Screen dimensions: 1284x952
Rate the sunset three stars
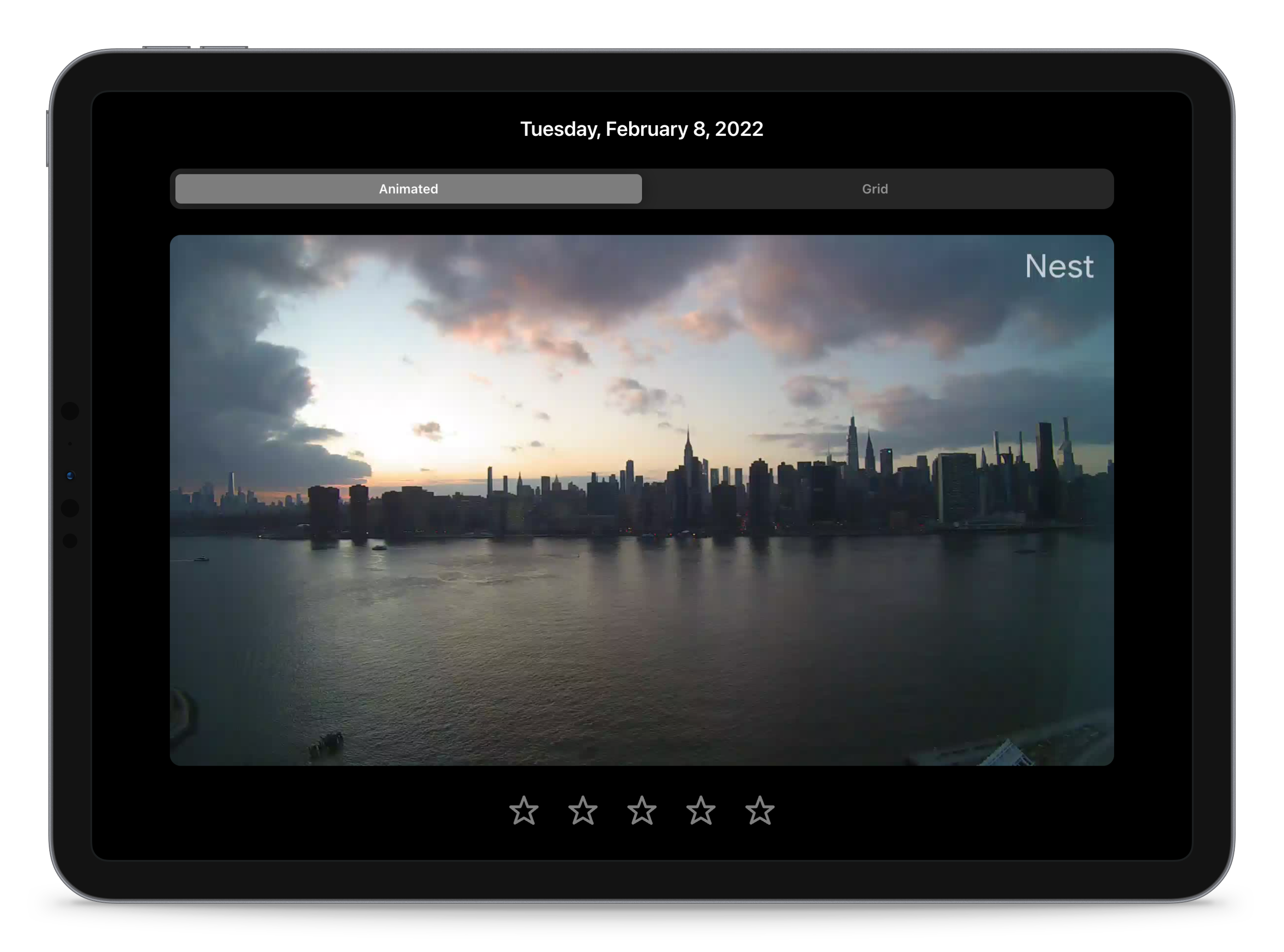click(642, 811)
